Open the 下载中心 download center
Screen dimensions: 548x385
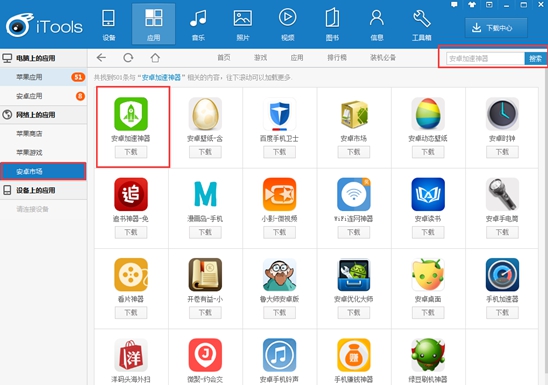pos(496,28)
